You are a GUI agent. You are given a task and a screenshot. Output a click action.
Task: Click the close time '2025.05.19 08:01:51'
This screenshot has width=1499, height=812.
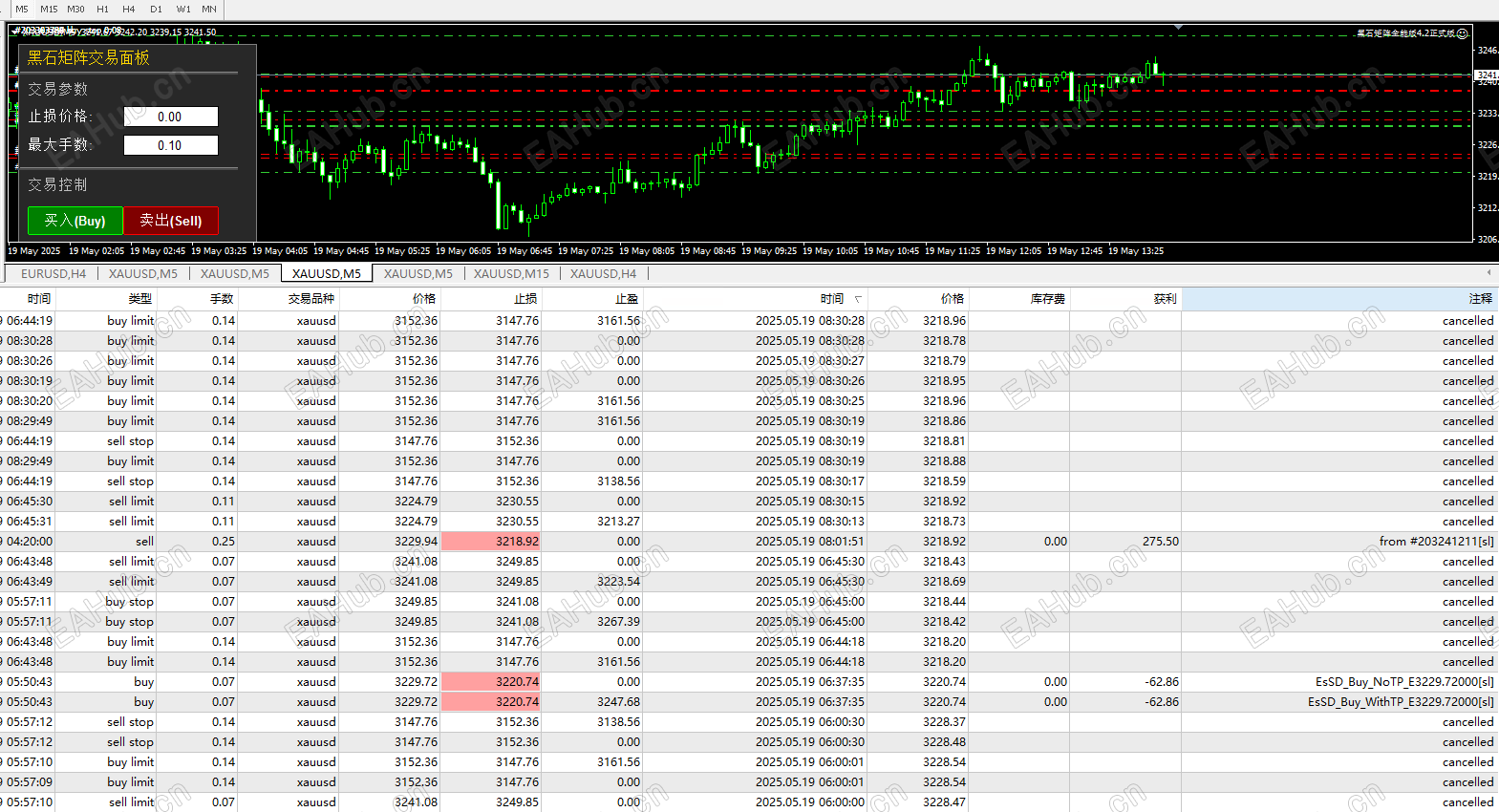coord(810,542)
